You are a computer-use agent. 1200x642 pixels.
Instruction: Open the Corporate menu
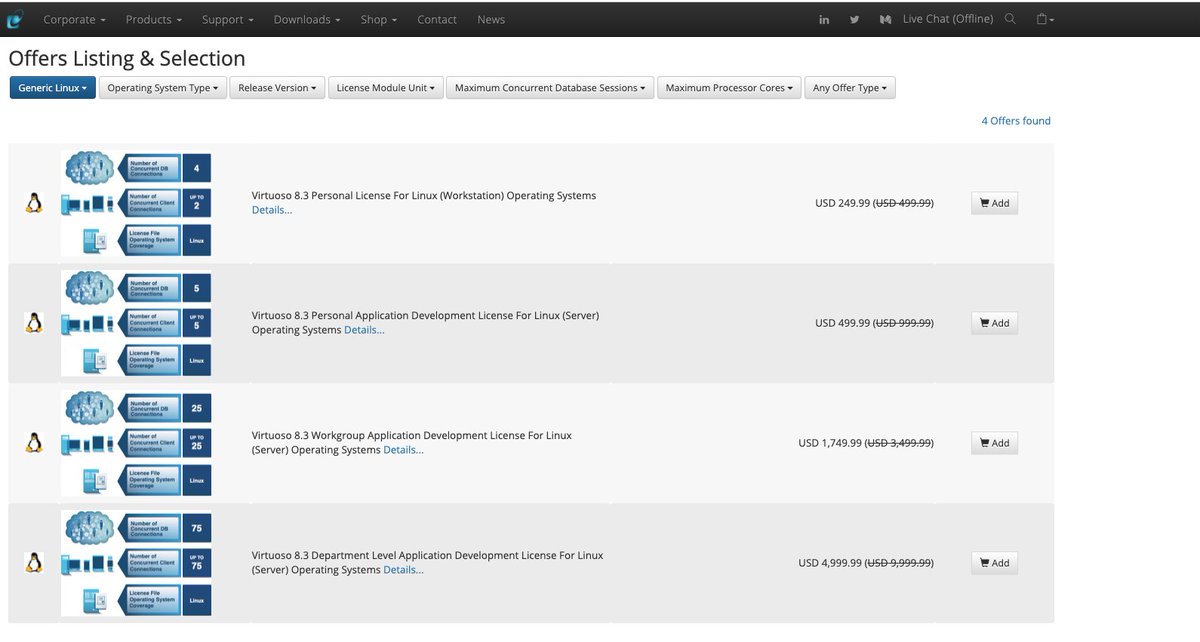click(74, 19)
